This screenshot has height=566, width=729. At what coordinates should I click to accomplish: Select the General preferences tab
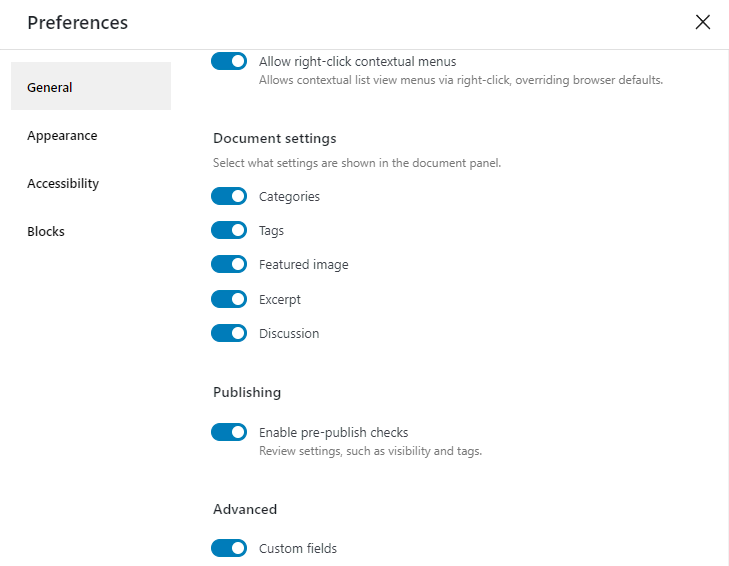click(91, 87)
